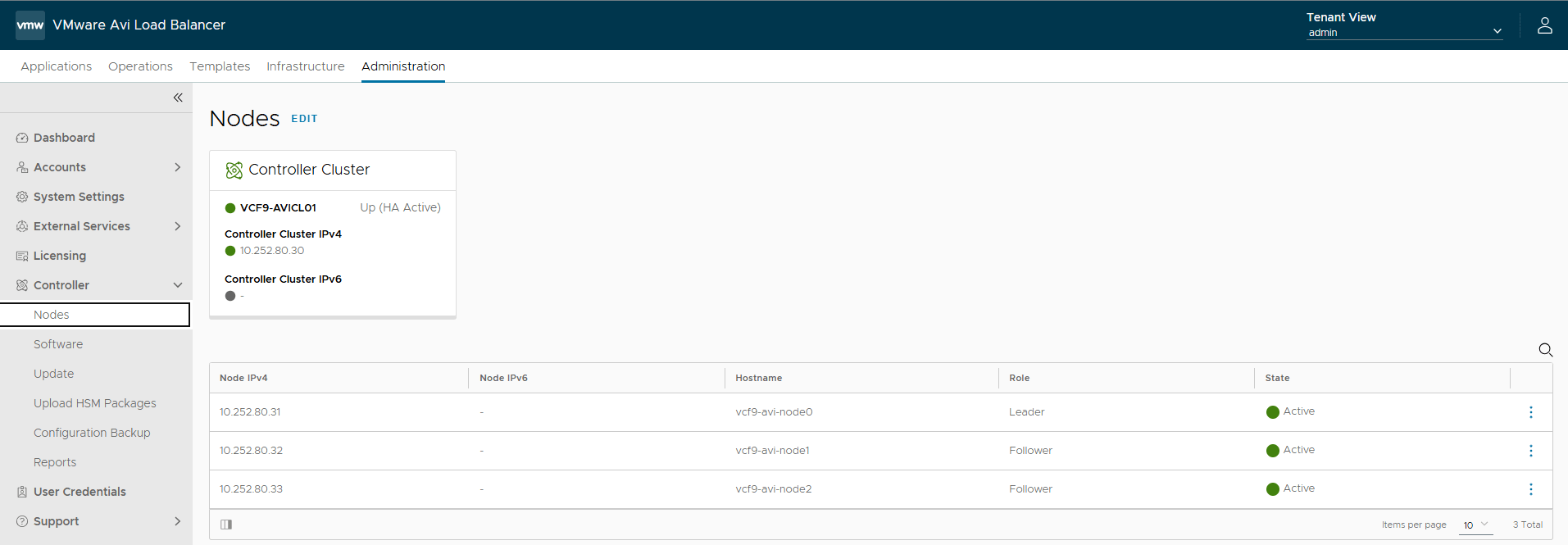This screenshot has height=545, width=1568.
Task: Open the Licensing menu item
Action: coord(60,256)
